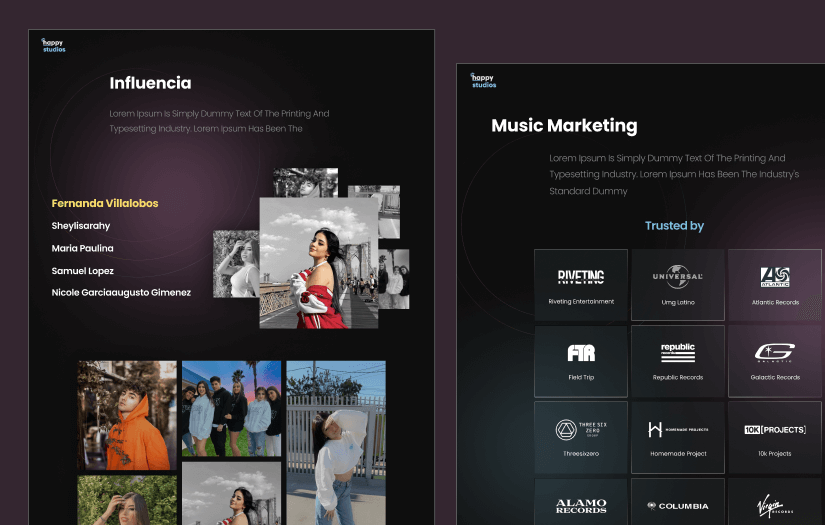Open the bottom gallery photo with cloudy sky

coord(232,493)
